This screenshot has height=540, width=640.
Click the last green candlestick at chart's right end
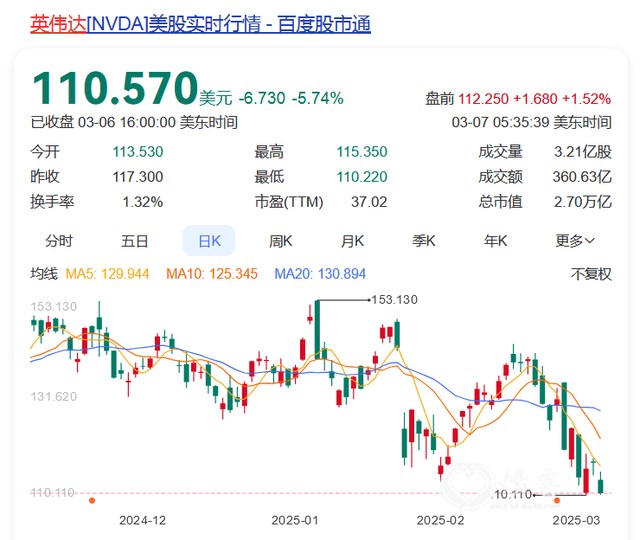[x=600, y=483]
